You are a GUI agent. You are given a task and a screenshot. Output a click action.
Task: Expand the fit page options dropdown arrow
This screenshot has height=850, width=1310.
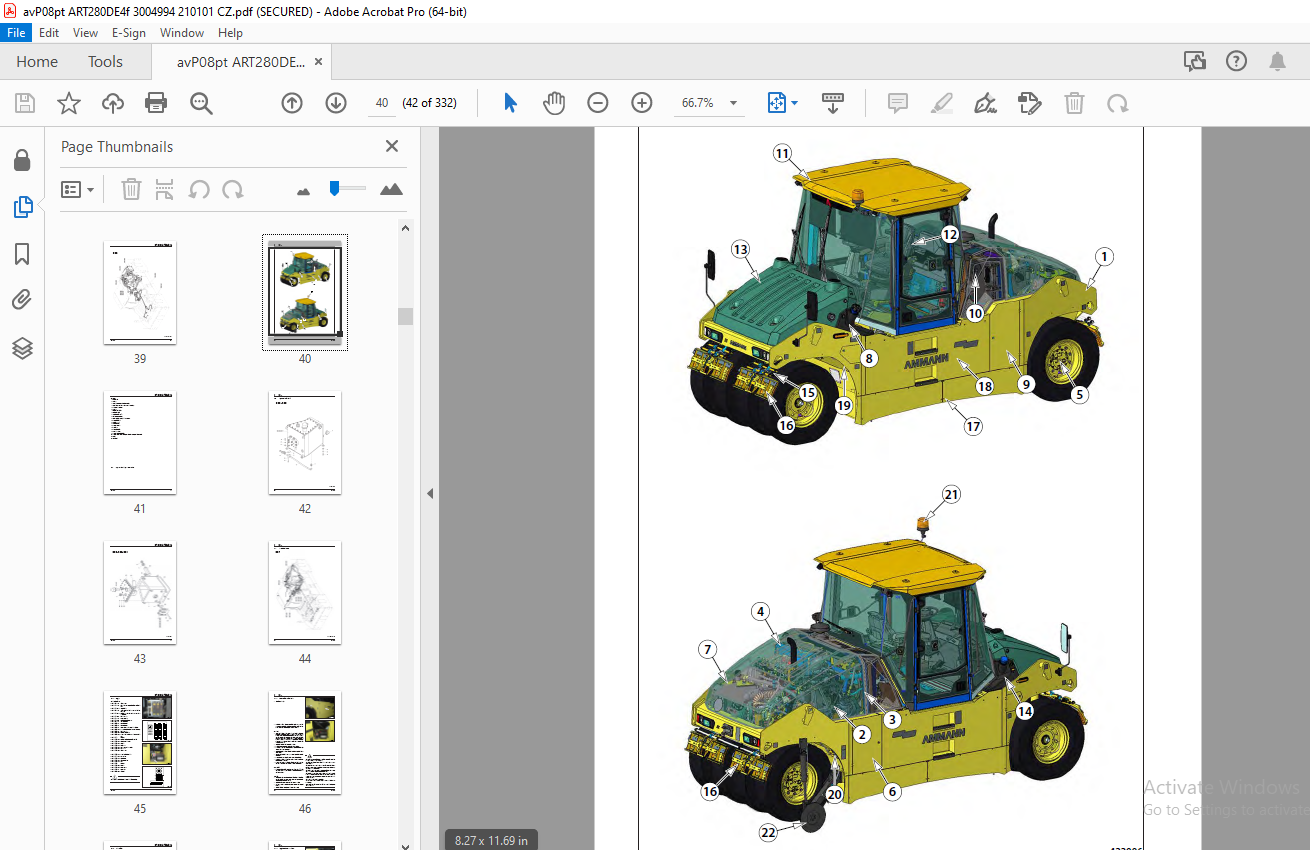pyautogui.click(x=795, y=103)
